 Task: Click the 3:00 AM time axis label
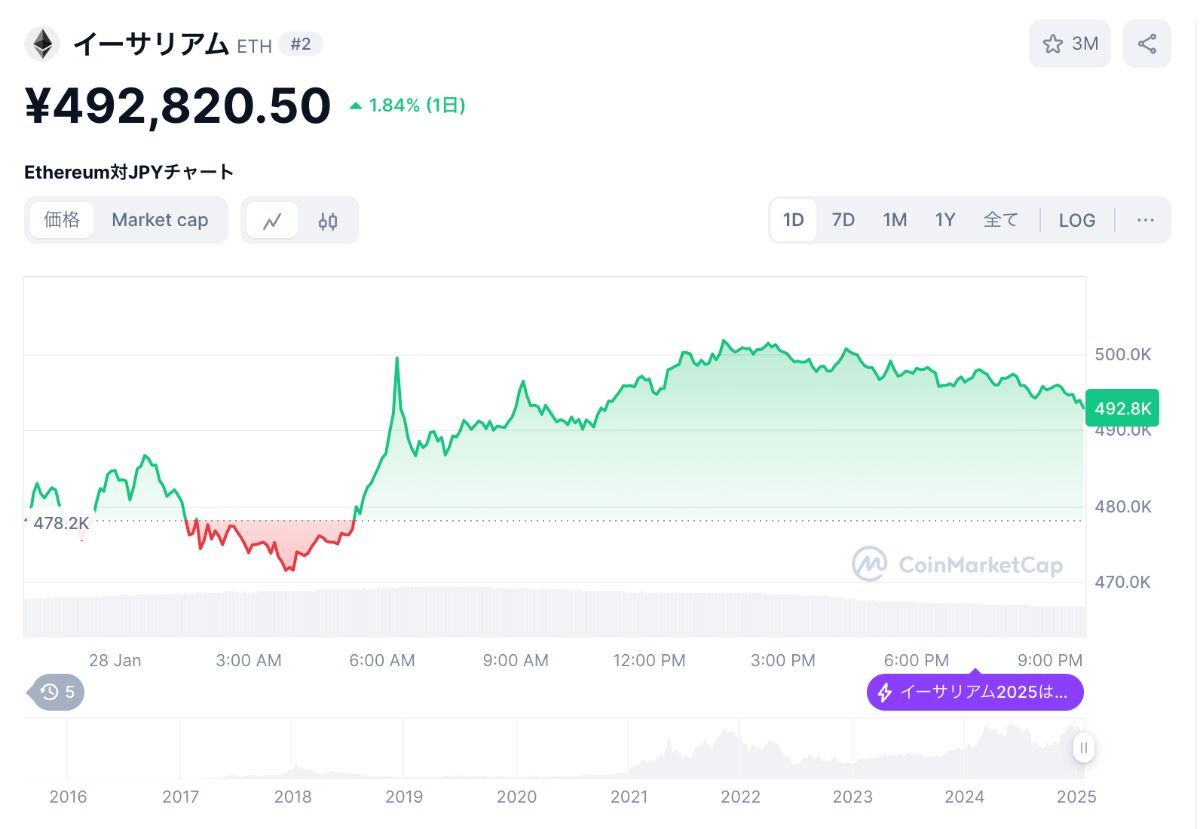click(249, 660)
